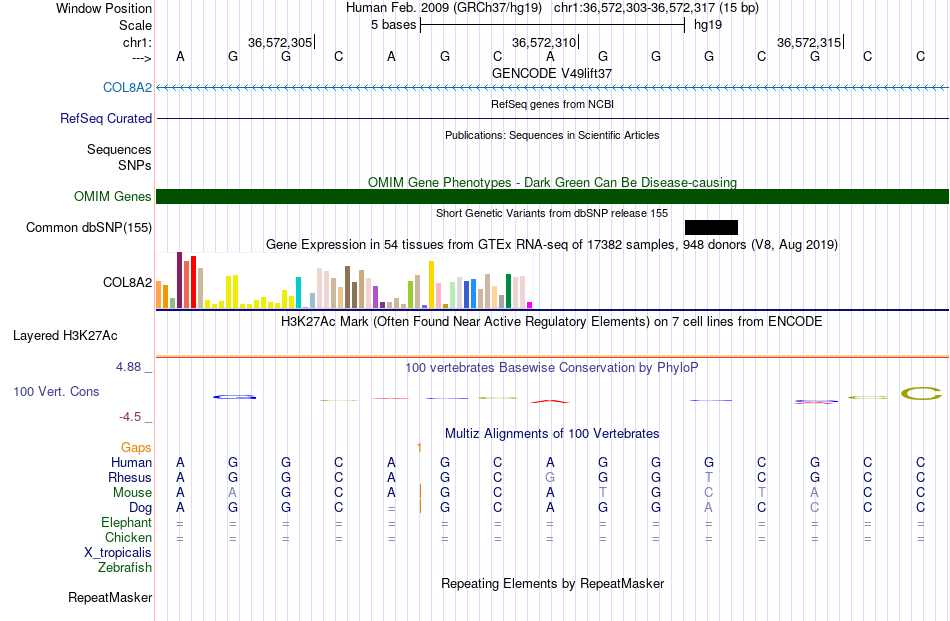Click the blue COL8A2 GENCODE gene label
Screen dimensions: 950x621
tap(127, 87)
